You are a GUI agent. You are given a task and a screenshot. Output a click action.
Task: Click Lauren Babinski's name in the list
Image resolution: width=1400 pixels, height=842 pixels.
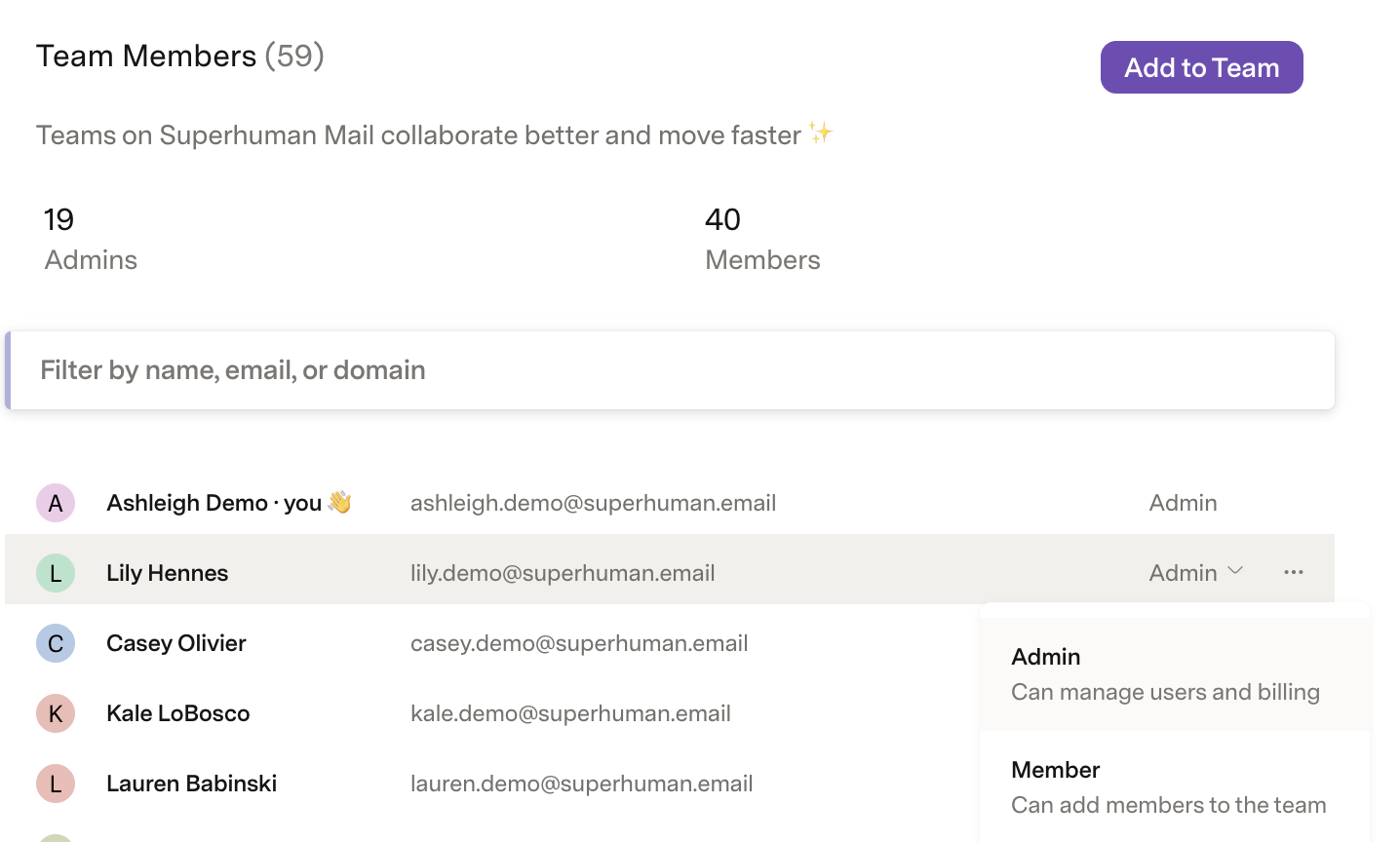(x=191, y=784)
